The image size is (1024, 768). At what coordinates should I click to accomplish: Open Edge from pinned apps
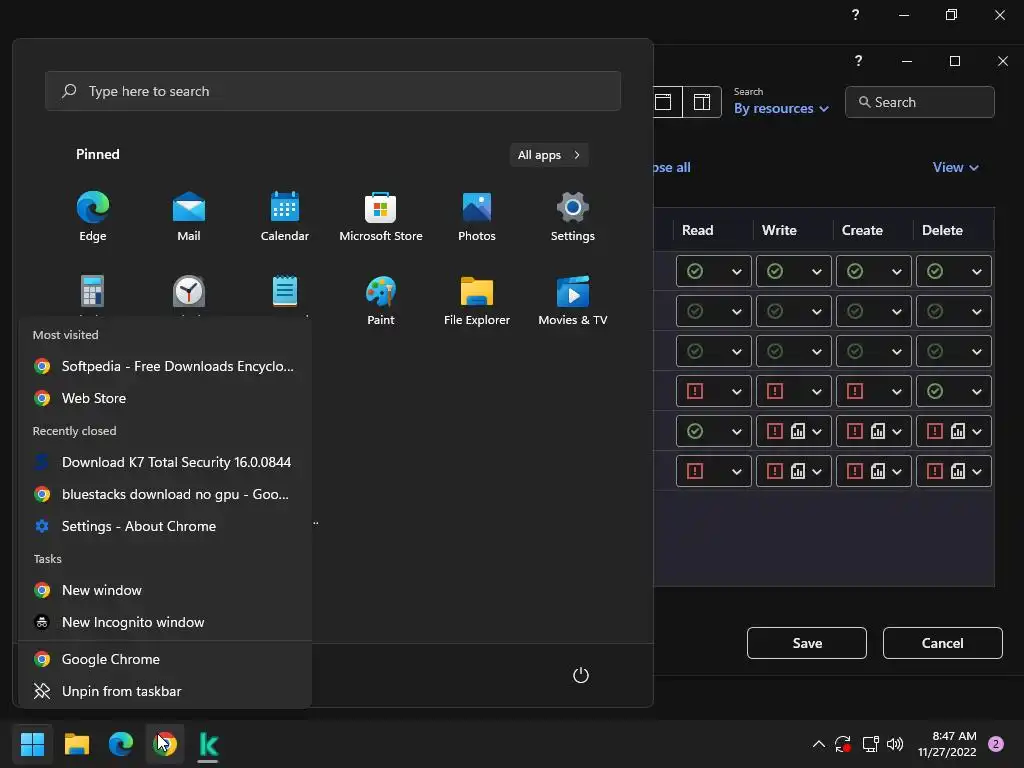pos(93,217)
